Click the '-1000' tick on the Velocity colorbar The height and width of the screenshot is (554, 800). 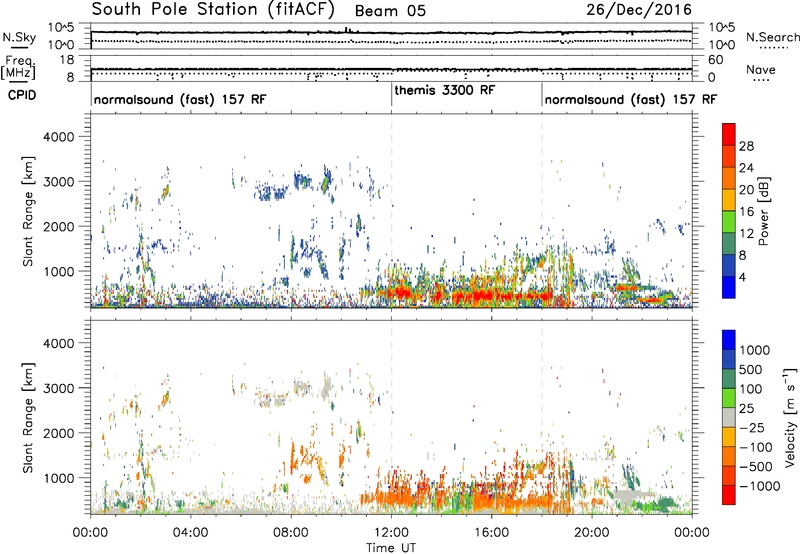coord(759,486)
